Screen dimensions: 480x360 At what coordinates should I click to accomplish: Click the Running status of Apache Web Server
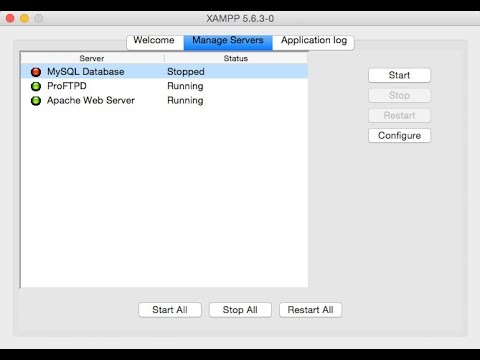[x=185, y=100]
